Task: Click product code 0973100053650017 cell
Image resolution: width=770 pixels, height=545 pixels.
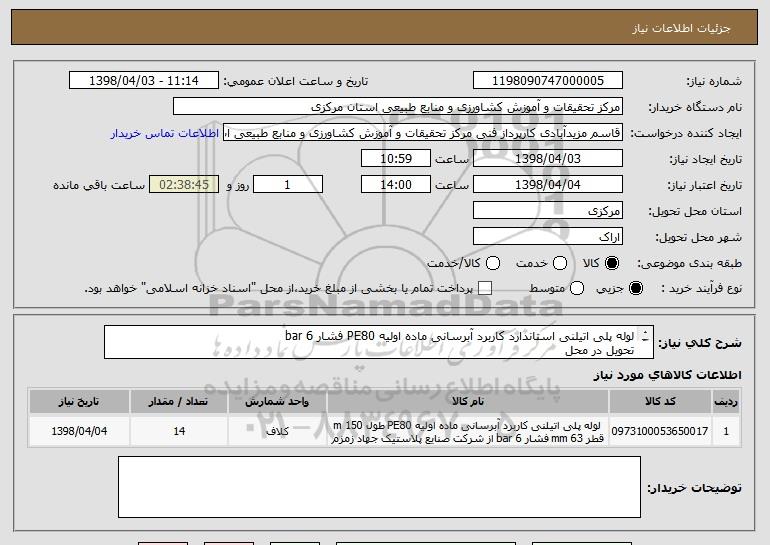Action: (x=660, y=432)
